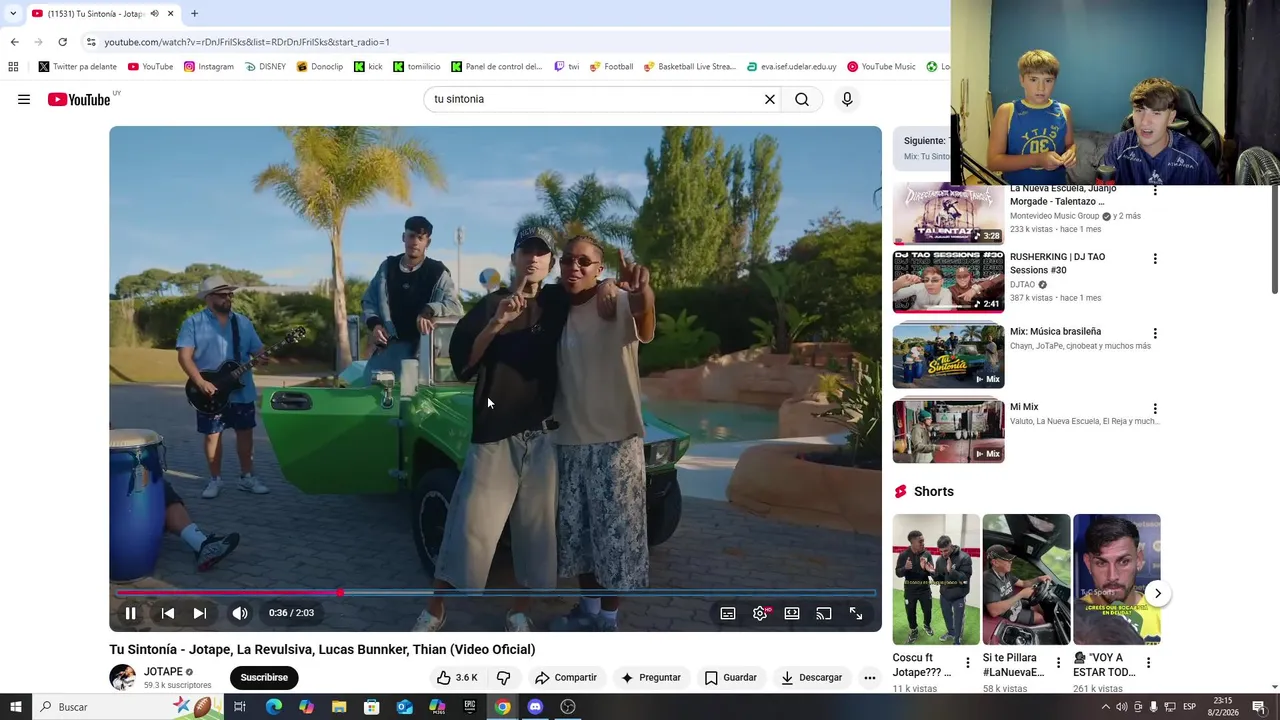Screen dimensions: 1280x720
Task: Open La Nueva Escuela Talentazo thumbnail
Action: coord(948,214)
